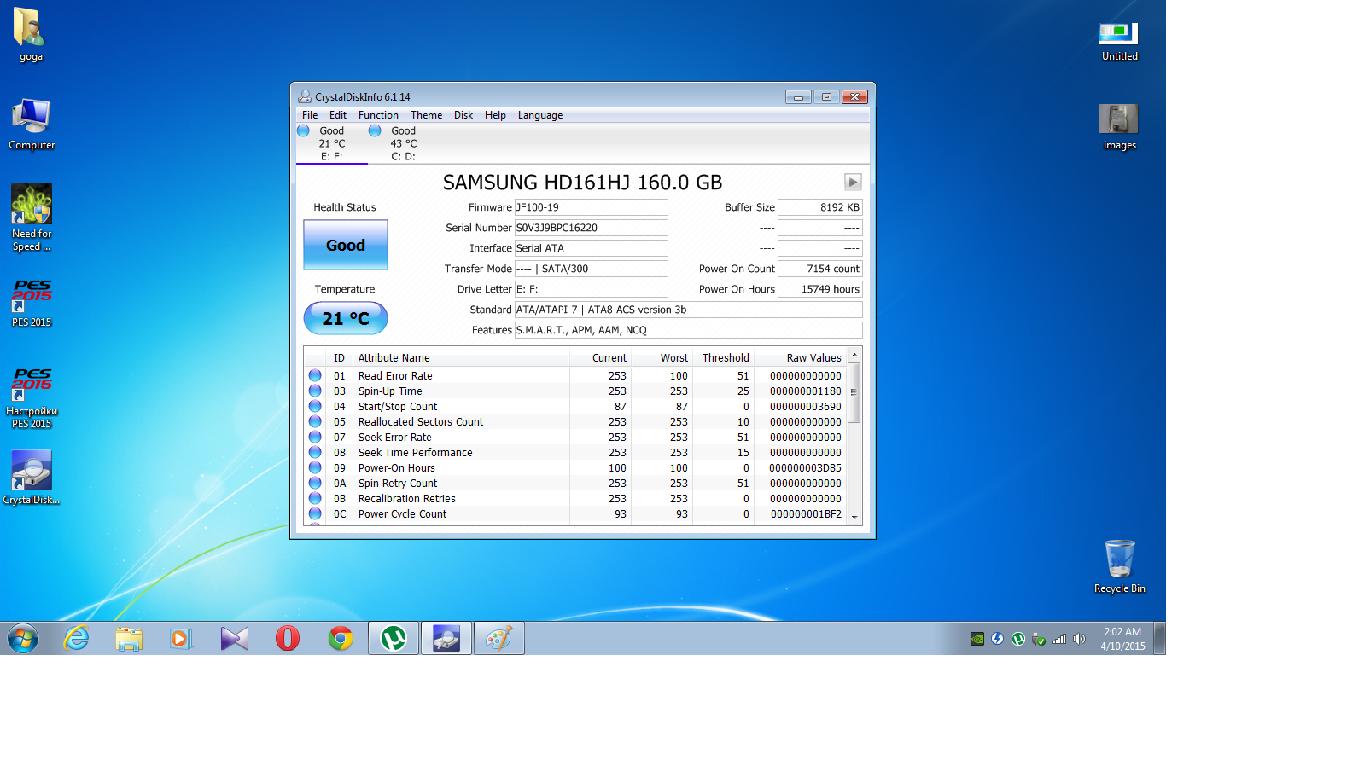The height and width of the screenshot is (768, 1366).
Task: Open Opera browser from the taskbar
Action: click(x=288, y=638)
